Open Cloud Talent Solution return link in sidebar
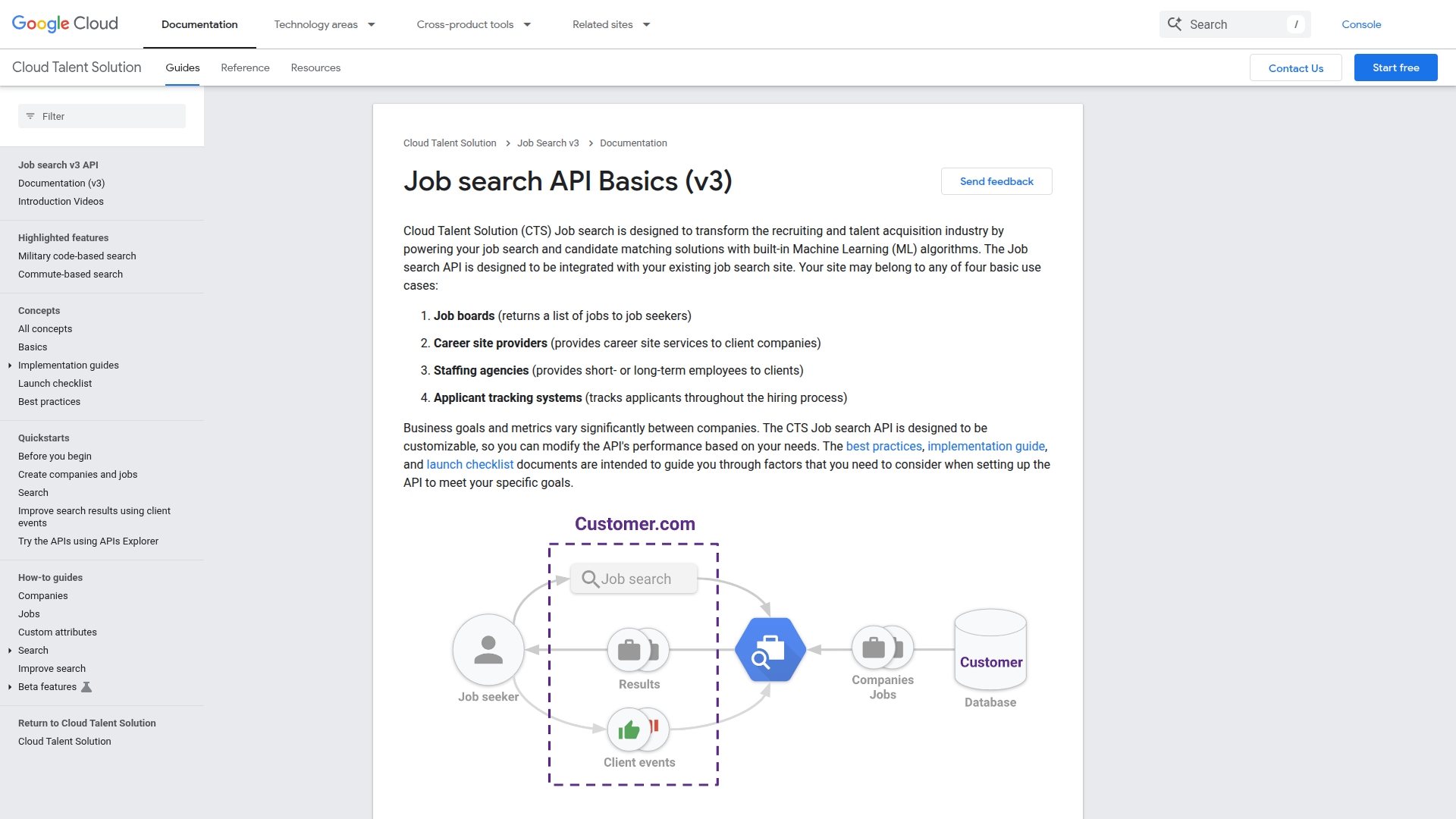The width and height of the screenshot is (1456, 819). click(64, 742)
